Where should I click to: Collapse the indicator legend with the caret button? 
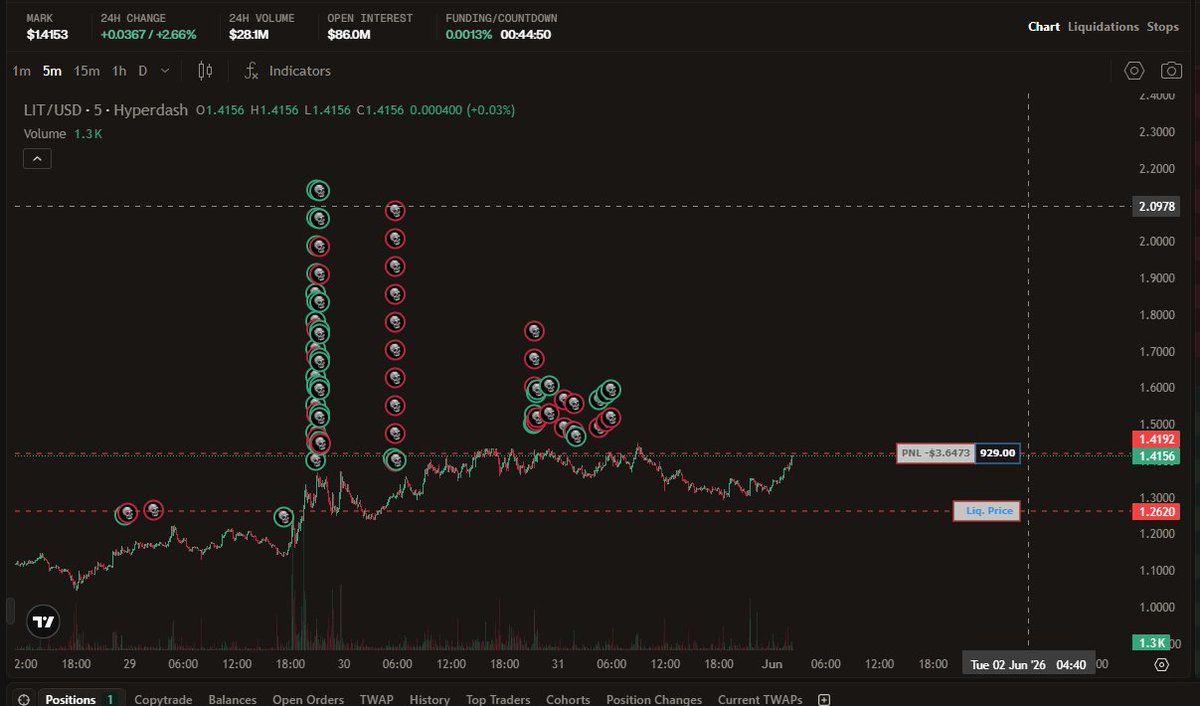point(36,158)
